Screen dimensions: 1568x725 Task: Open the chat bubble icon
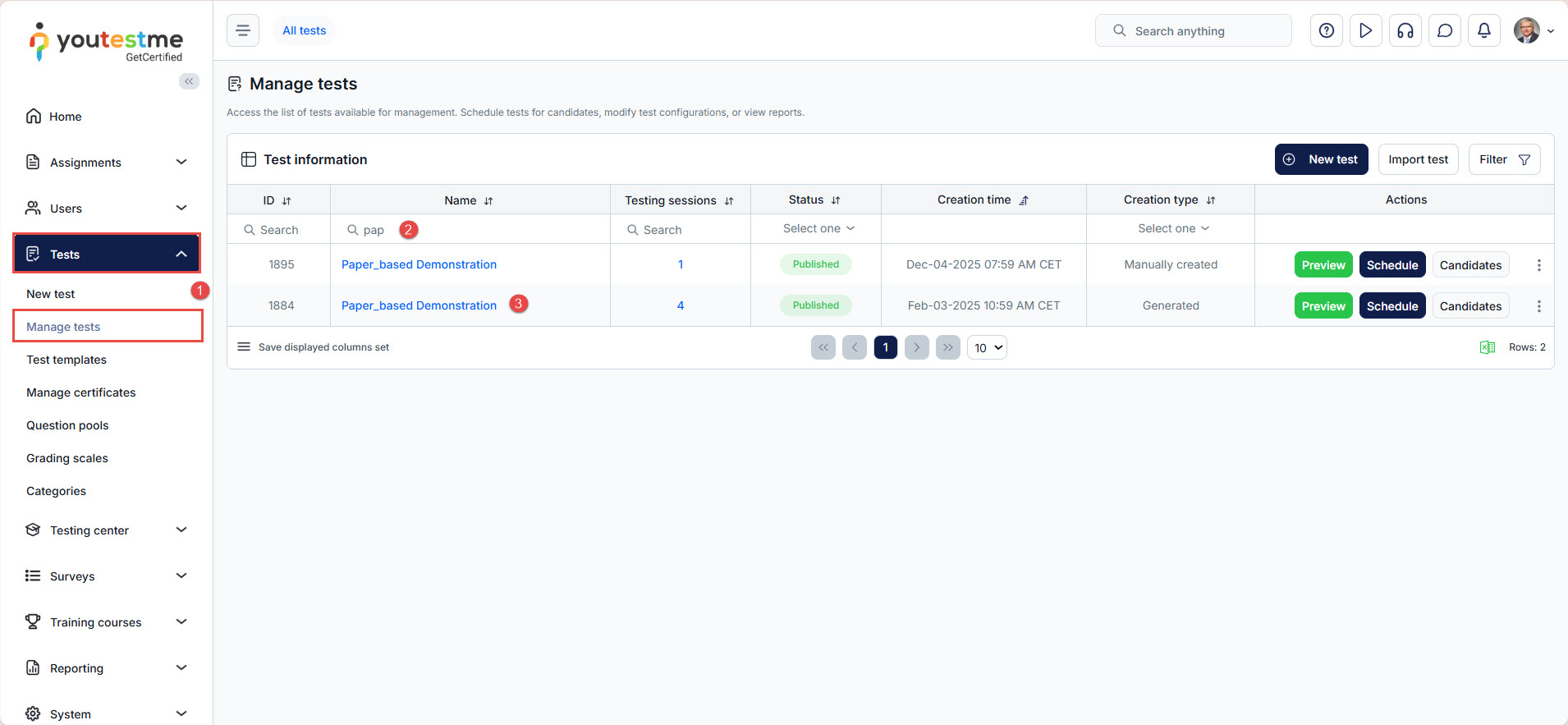(1444, 30)
